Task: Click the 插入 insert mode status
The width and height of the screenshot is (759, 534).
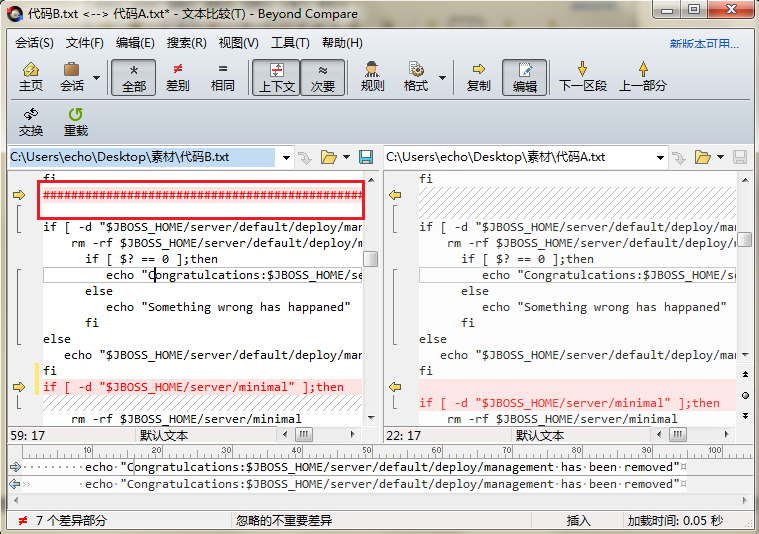Action: pos(578,520)
